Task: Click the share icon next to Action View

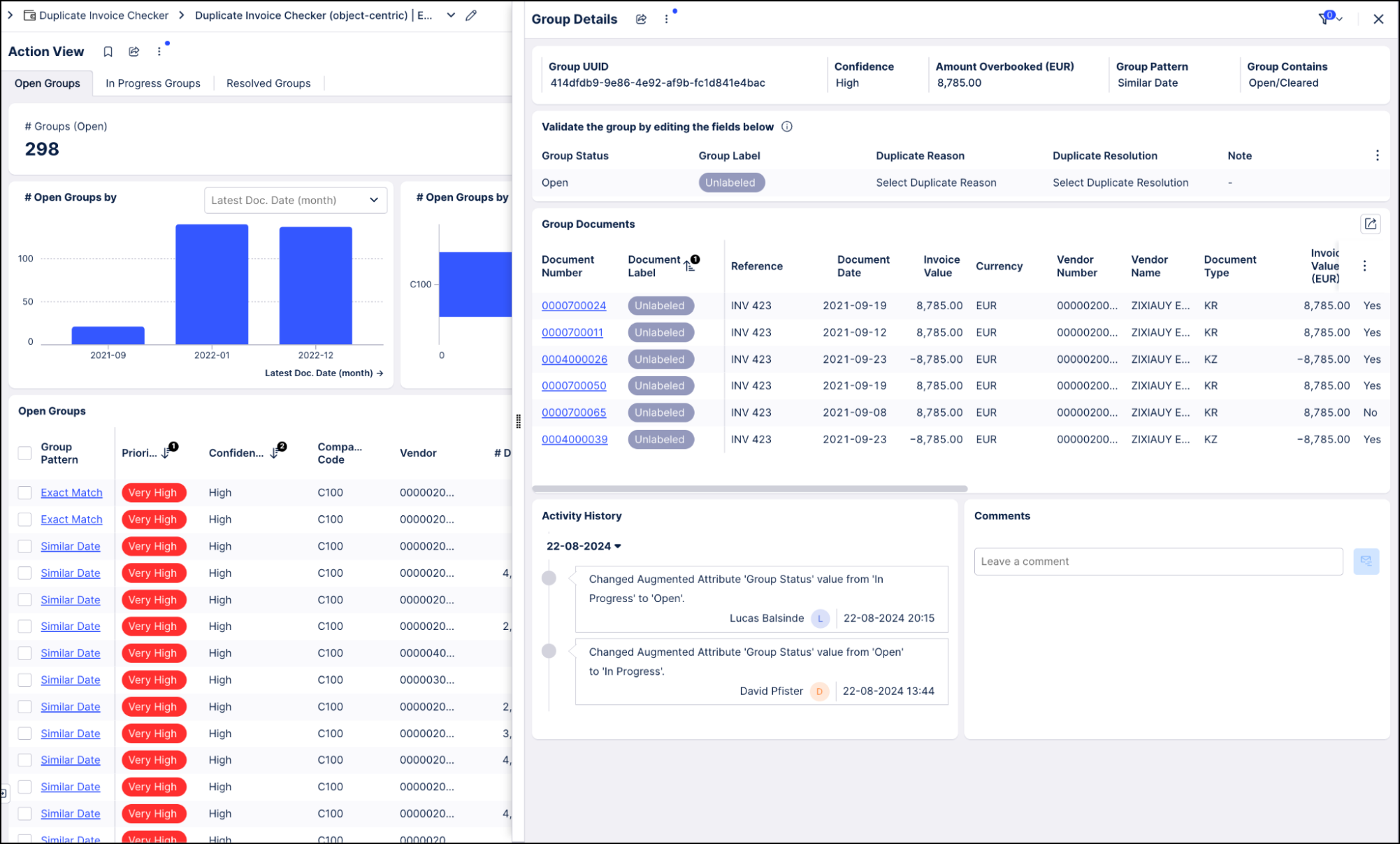Action: click(134, 52)
